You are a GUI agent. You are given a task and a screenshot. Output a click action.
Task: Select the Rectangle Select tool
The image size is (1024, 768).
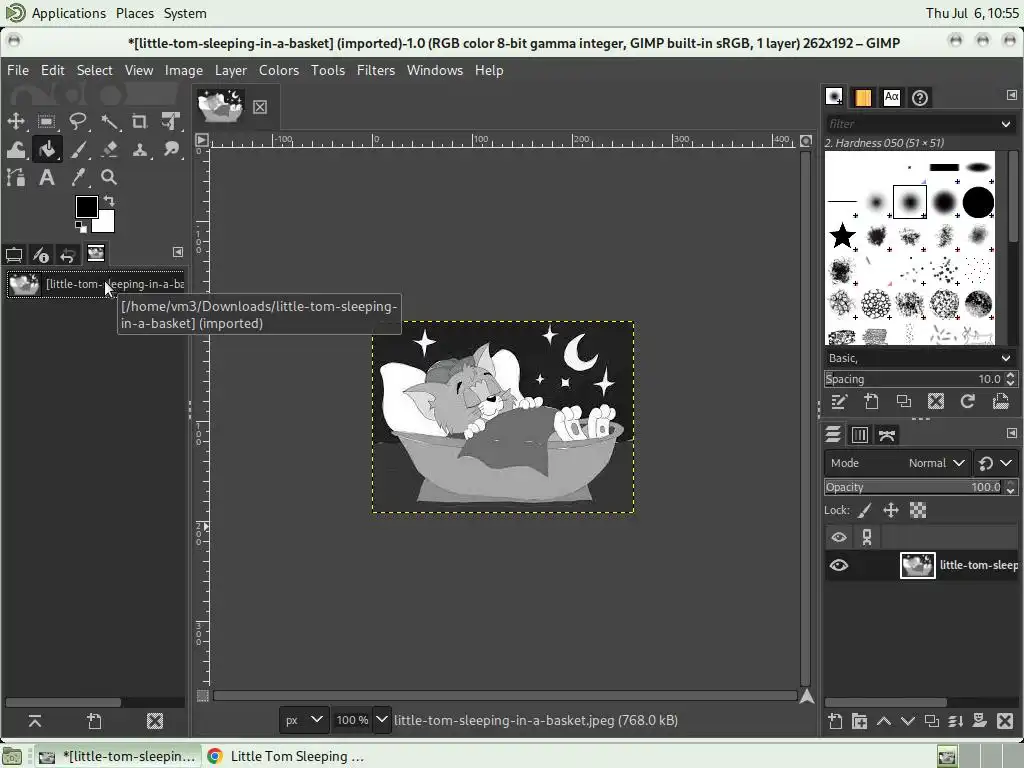pyautogui.click(x=46, y=121)
